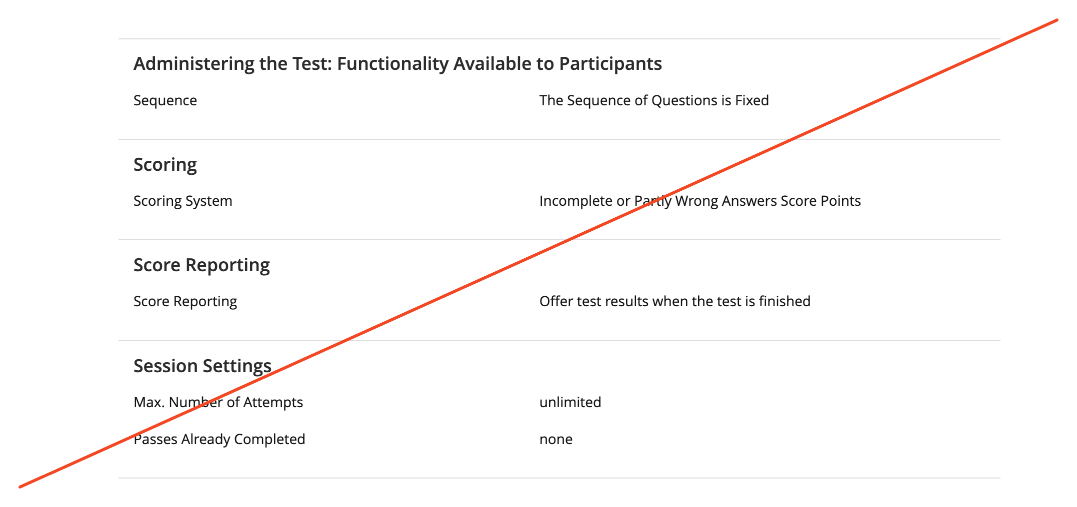The height and width of the screenshot is (507, 1077).
Task: Click the 'unlimited' attempts value
Action: pyautogui.click(x=570, y=402)
